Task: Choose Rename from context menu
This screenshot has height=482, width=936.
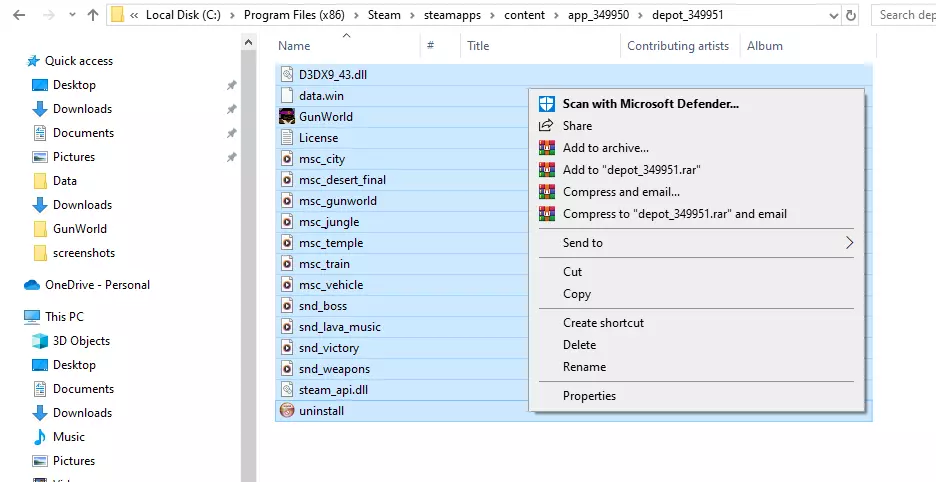Action: tap(697, 367)
